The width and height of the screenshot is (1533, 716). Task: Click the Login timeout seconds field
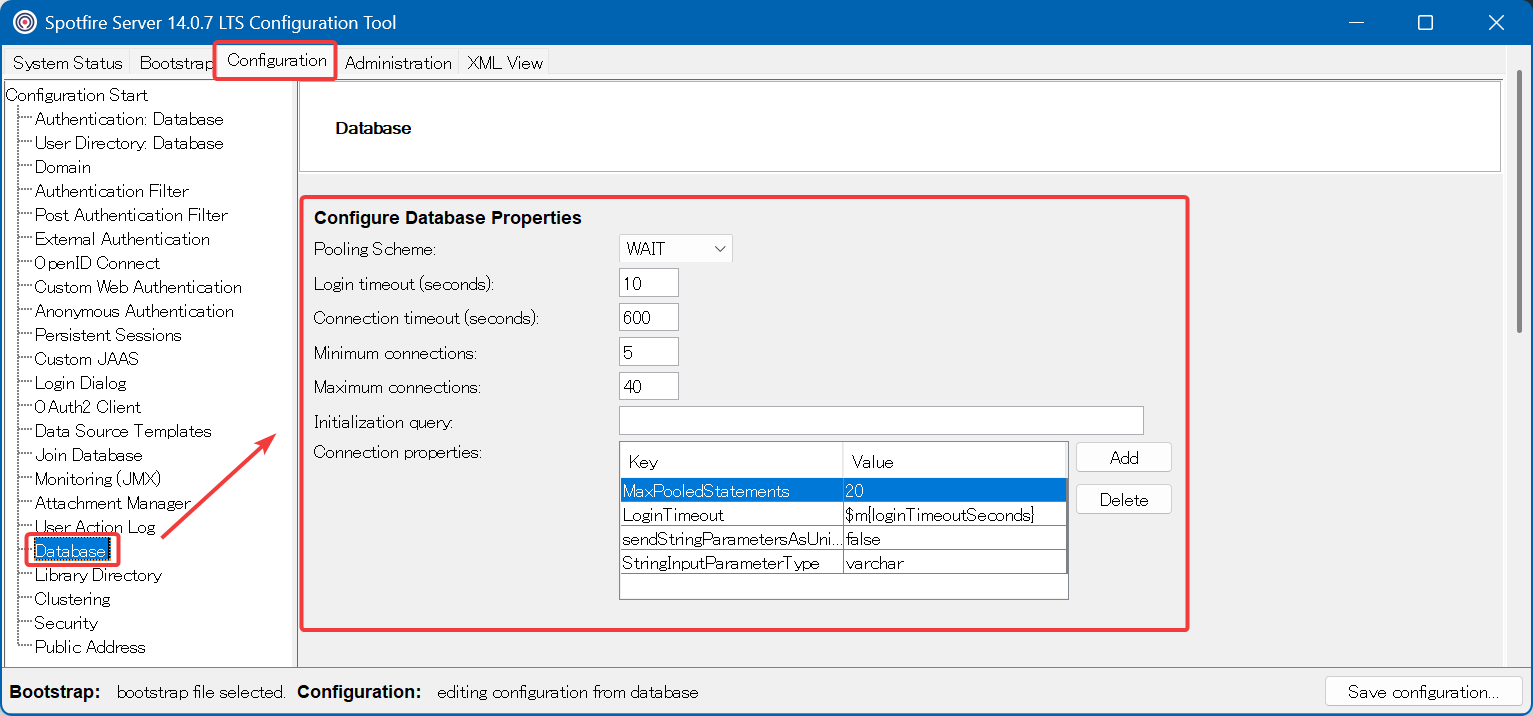click(649, 283)
